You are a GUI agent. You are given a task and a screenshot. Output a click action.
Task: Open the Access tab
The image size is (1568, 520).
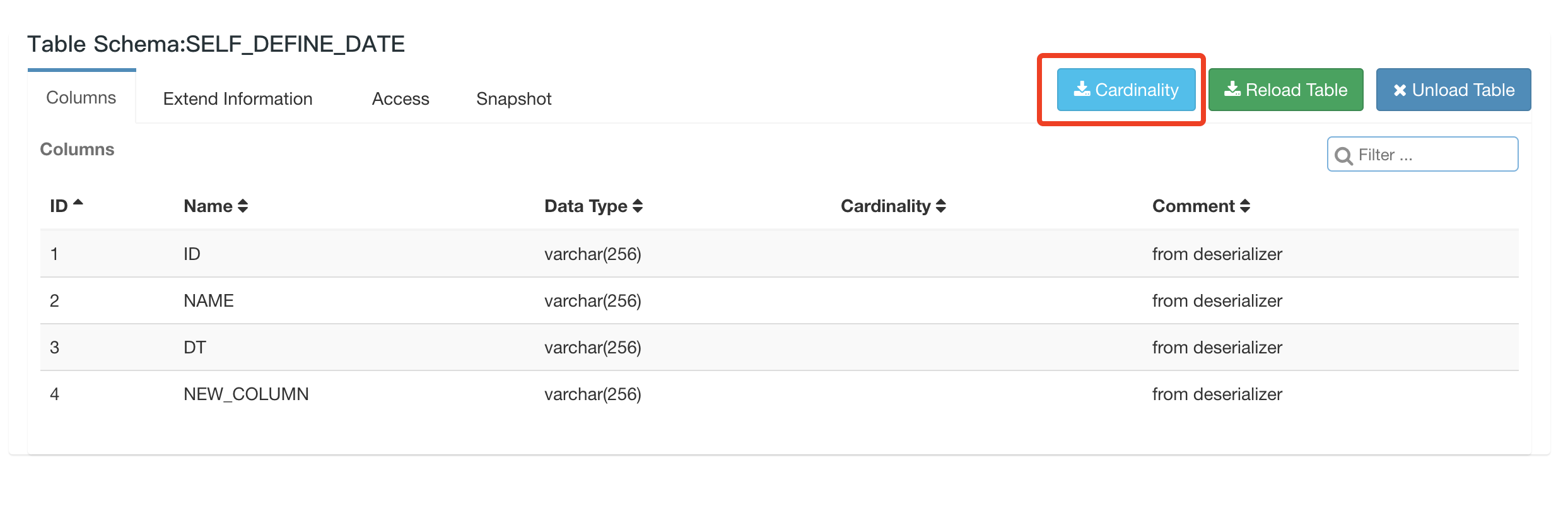401,99
